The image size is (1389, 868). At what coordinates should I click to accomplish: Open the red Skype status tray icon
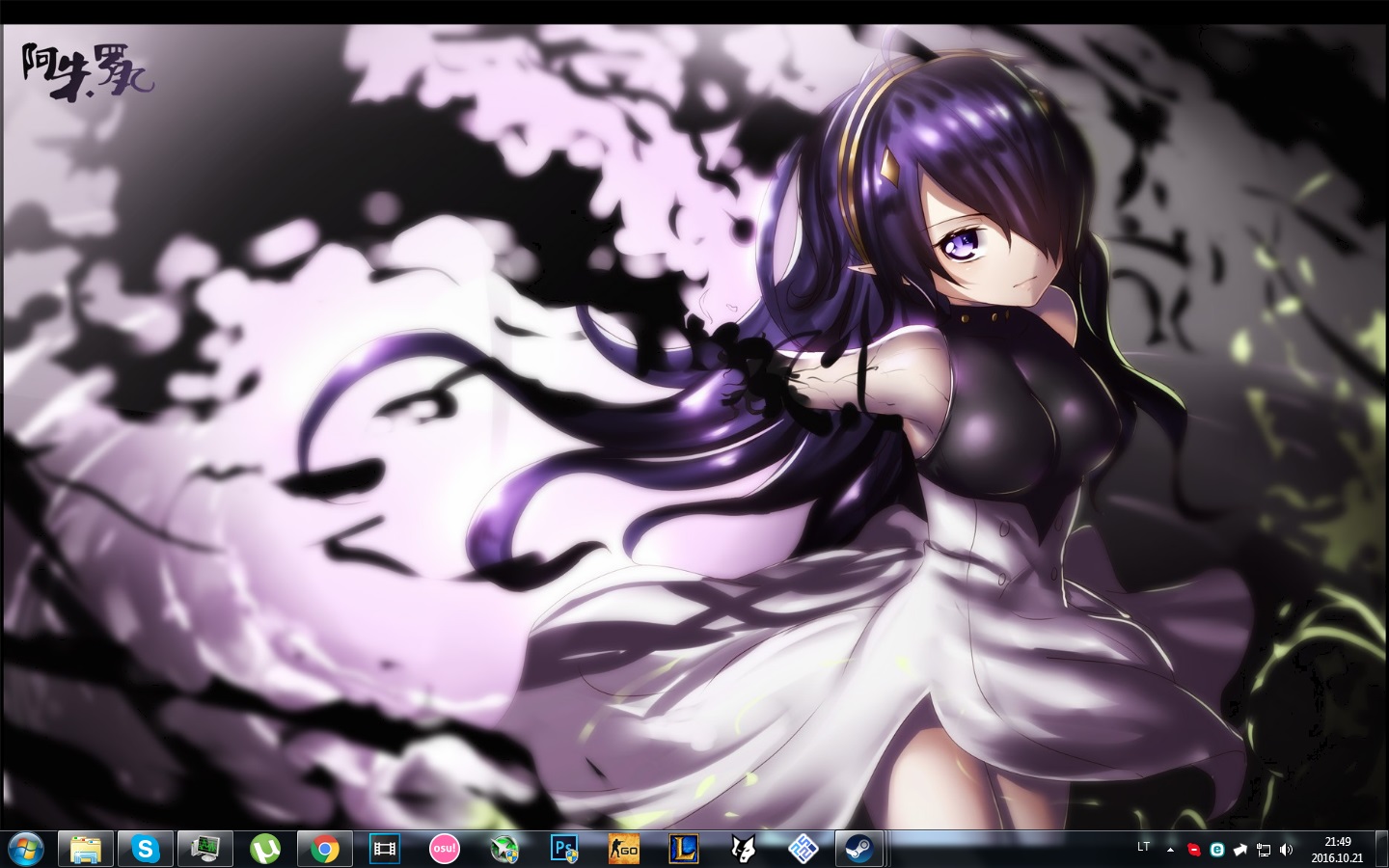[x=1194, y=850]
